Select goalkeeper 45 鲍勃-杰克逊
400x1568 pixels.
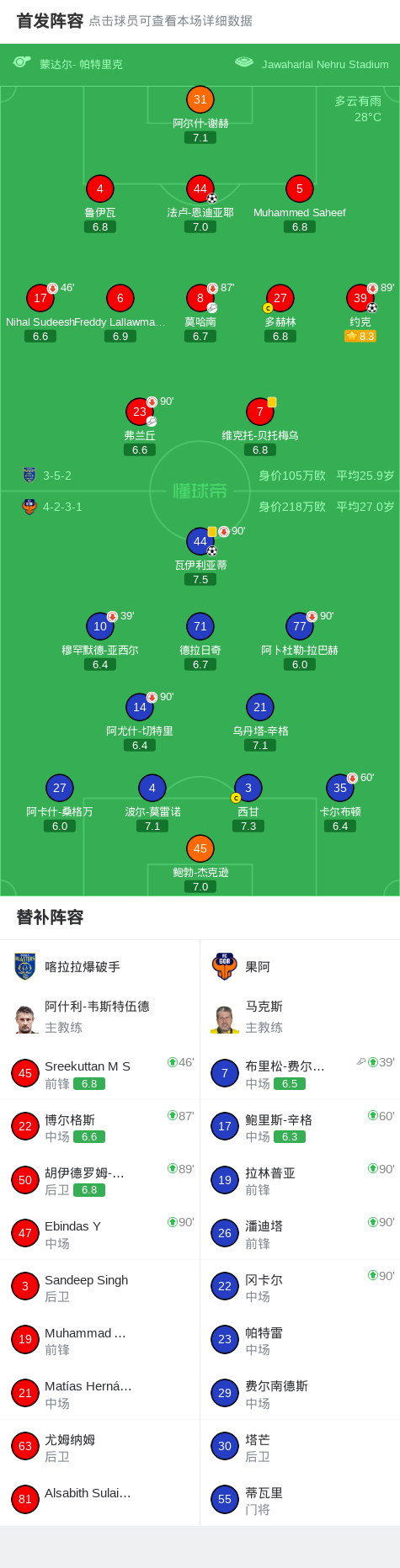tap(200, 848)
